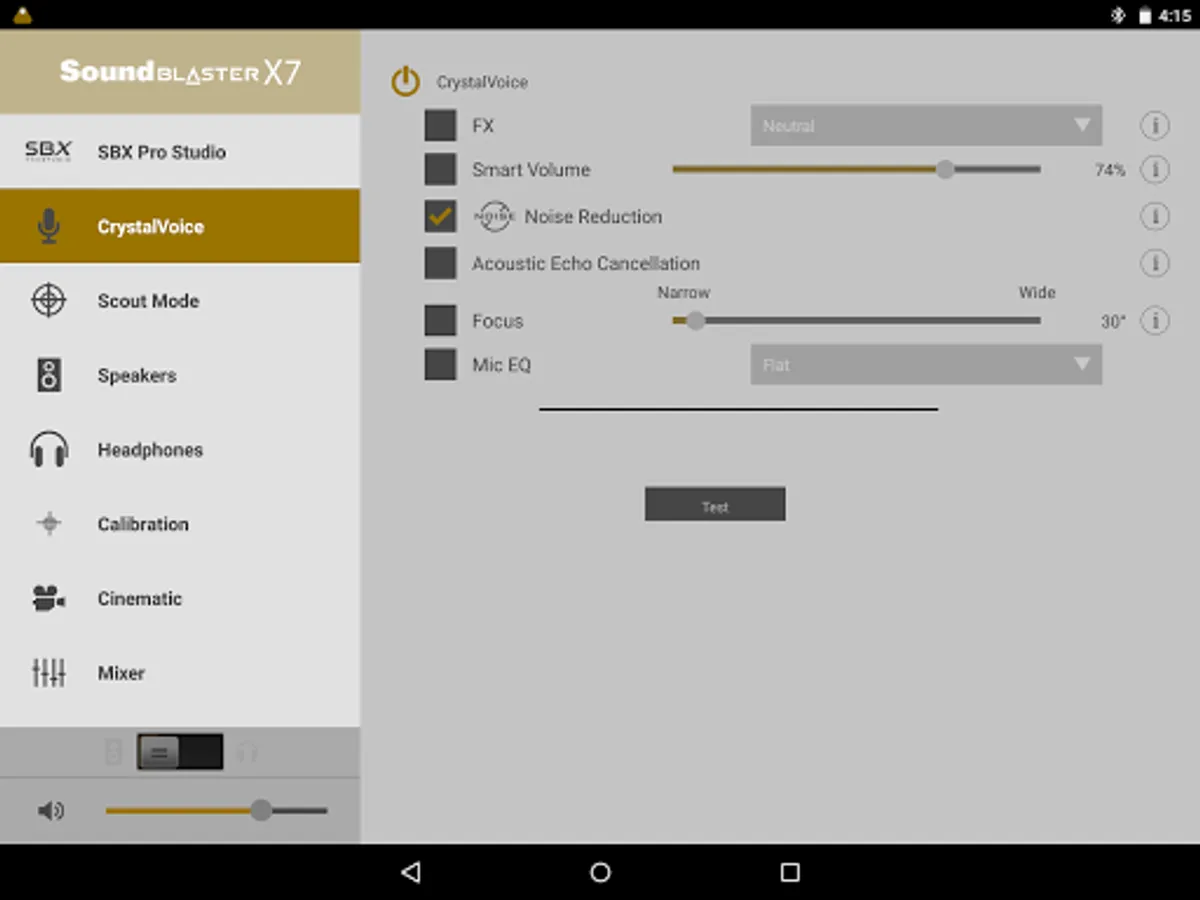Tap the Bluetooth status icon
The height and width of the screenshot is (900, 1200).
coord(1118,15)
